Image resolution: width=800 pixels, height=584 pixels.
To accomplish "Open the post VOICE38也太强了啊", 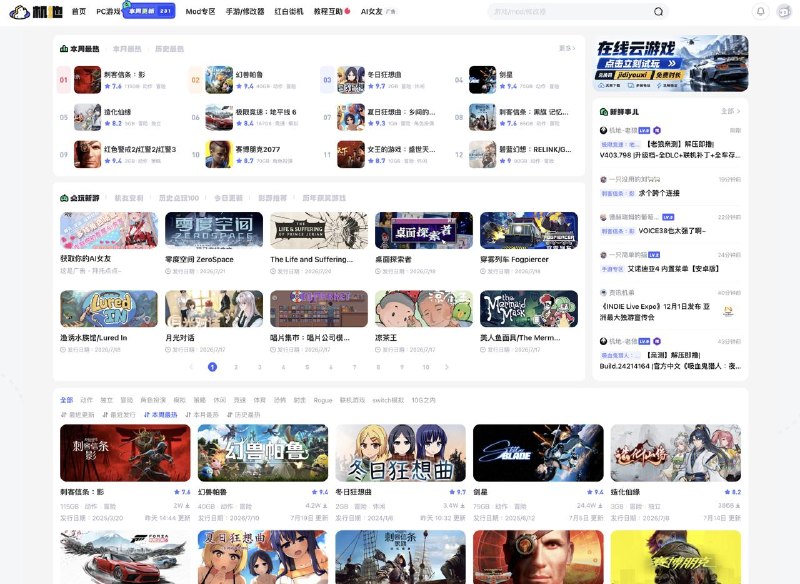I will click(672, 231).
